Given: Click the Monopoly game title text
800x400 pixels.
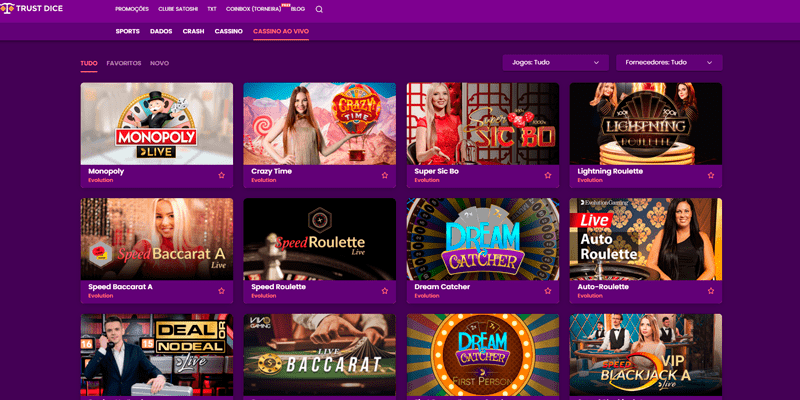Looking at the screenshot, I should click(106, 171).
